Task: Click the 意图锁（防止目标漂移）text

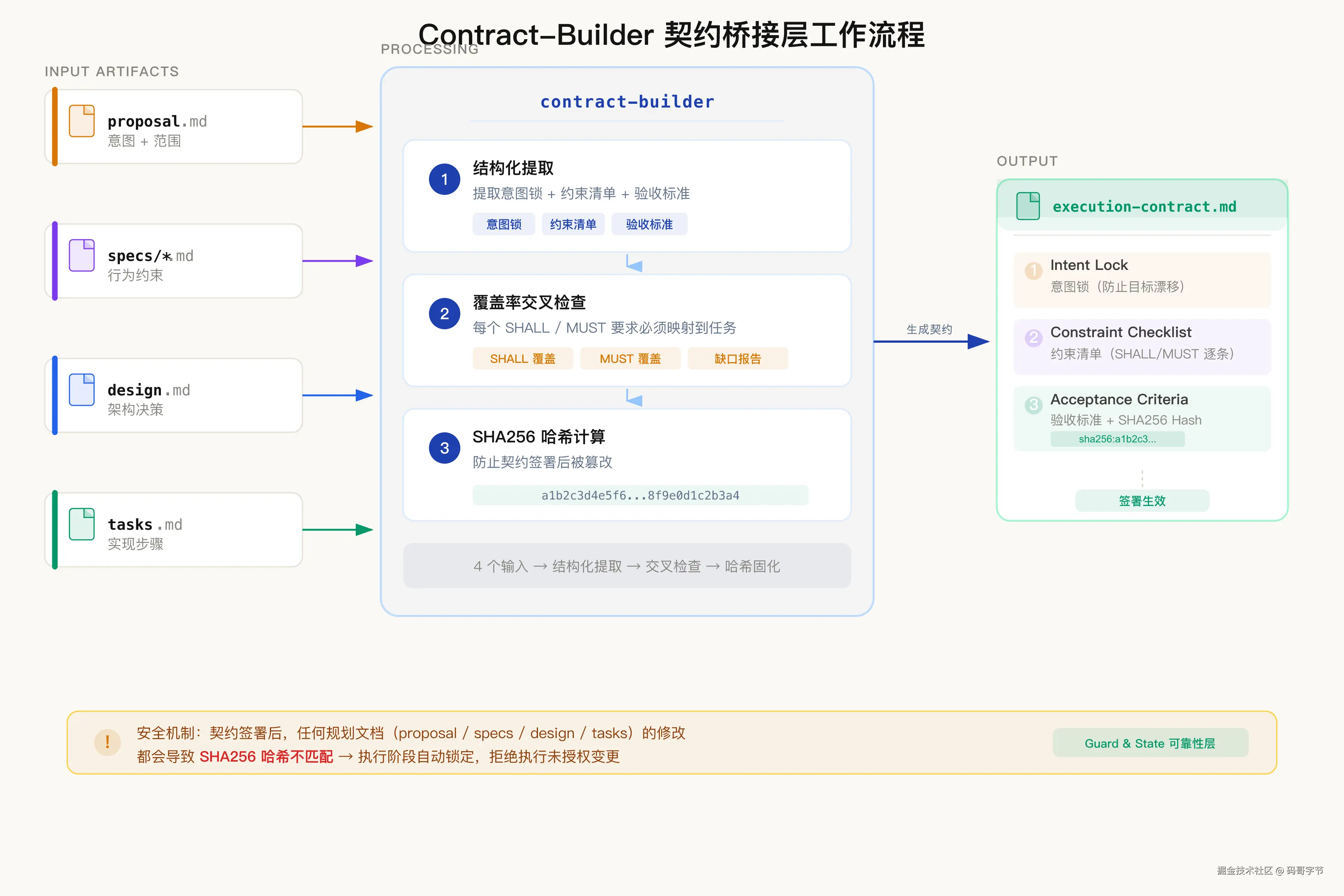Action: tap(1118, 286)
